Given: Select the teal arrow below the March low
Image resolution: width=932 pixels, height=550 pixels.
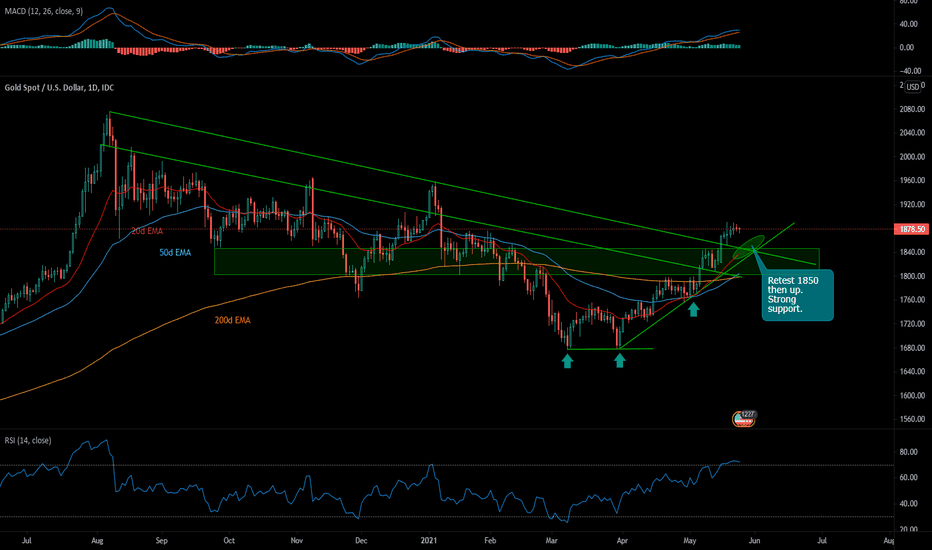Looking at the screenshot, I should [x=567, y=360].
